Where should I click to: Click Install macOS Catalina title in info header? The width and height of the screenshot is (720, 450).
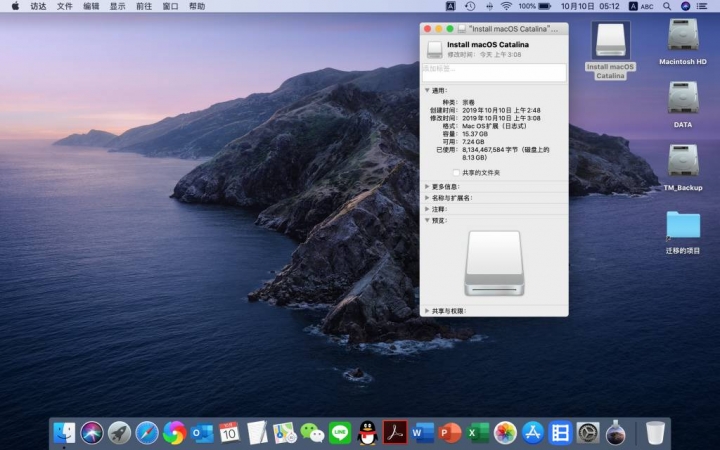click(x=488, y=45)
